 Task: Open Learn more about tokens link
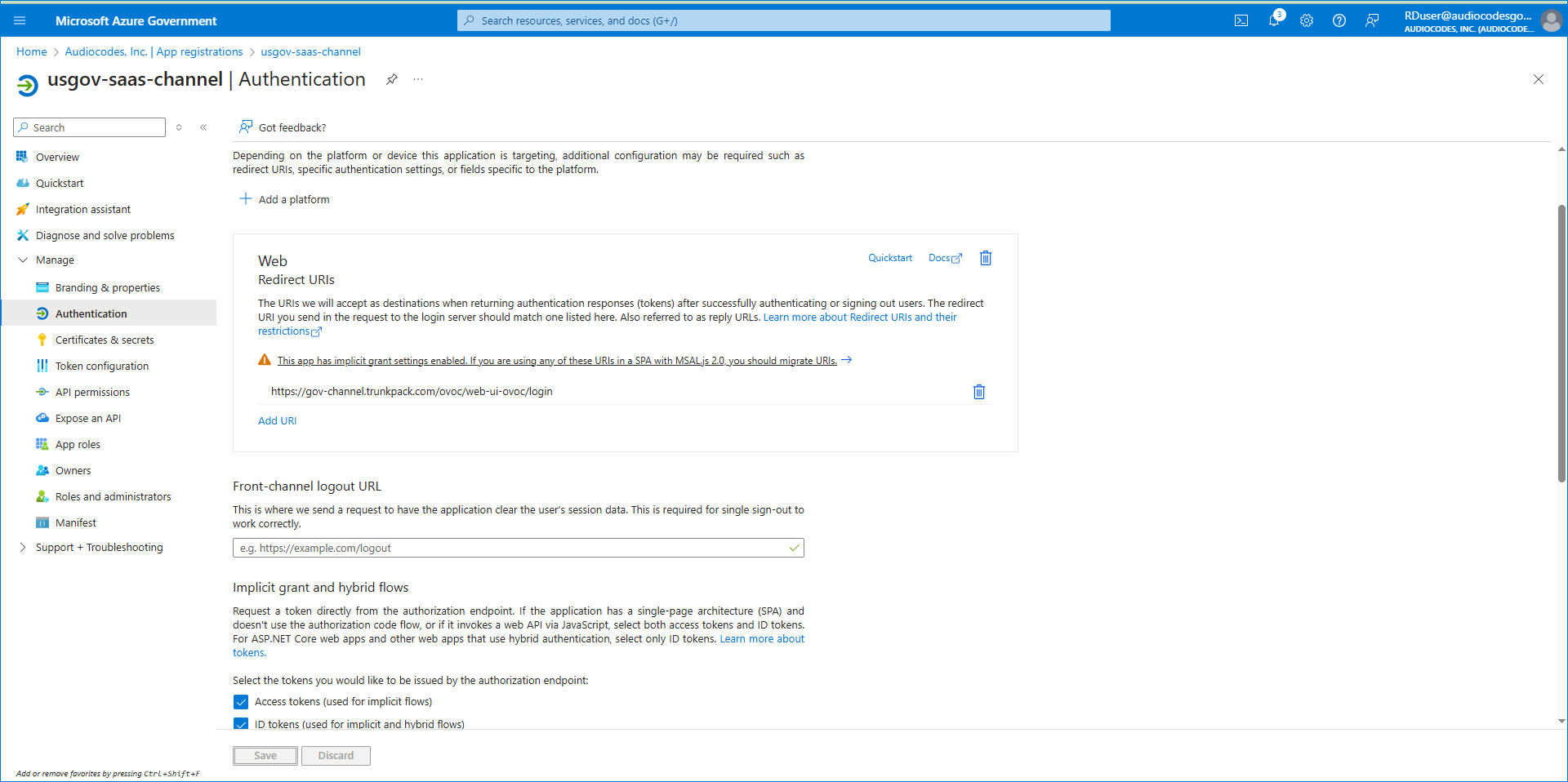point(762,639)
